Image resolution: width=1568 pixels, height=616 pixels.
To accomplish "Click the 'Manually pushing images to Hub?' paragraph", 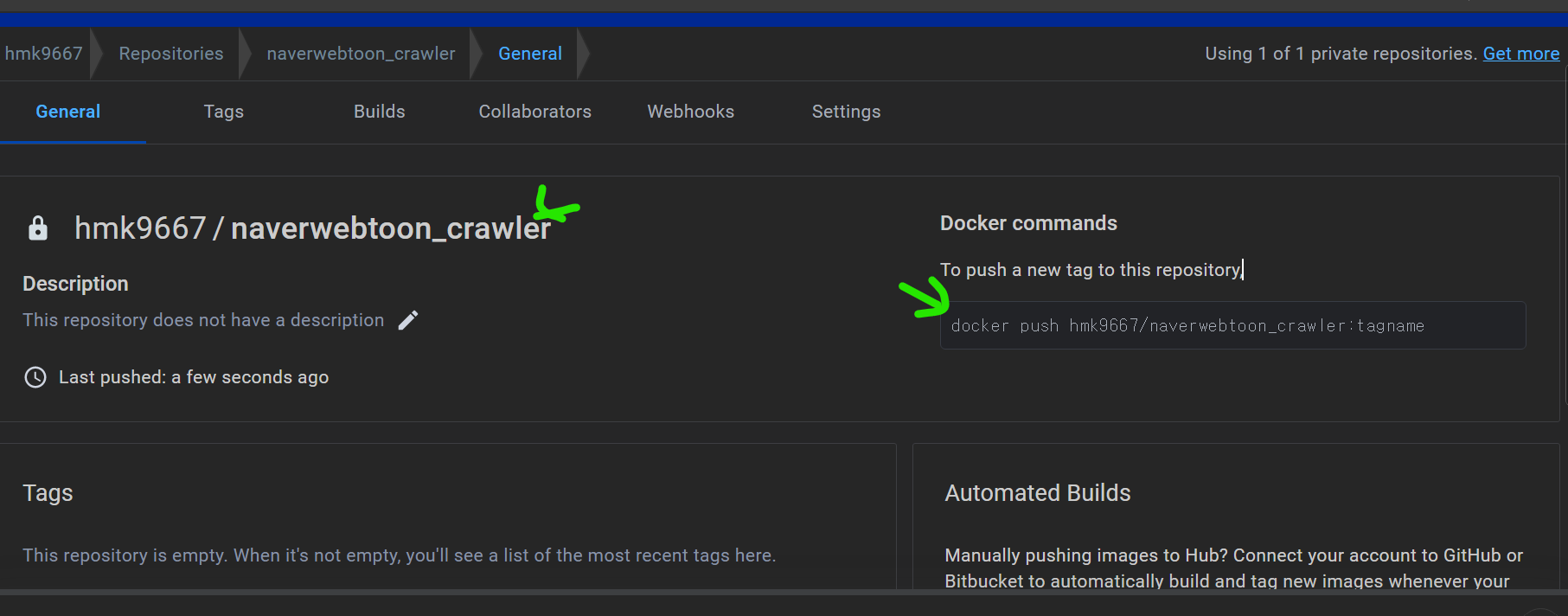I will pyautogui.click(x=1234, y=568).
